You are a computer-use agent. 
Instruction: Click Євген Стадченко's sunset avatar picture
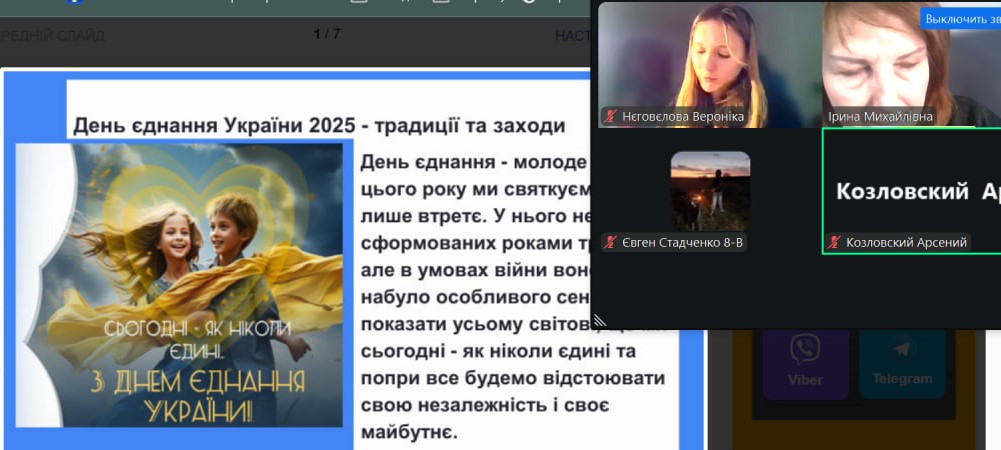click(x=710, y=190)
